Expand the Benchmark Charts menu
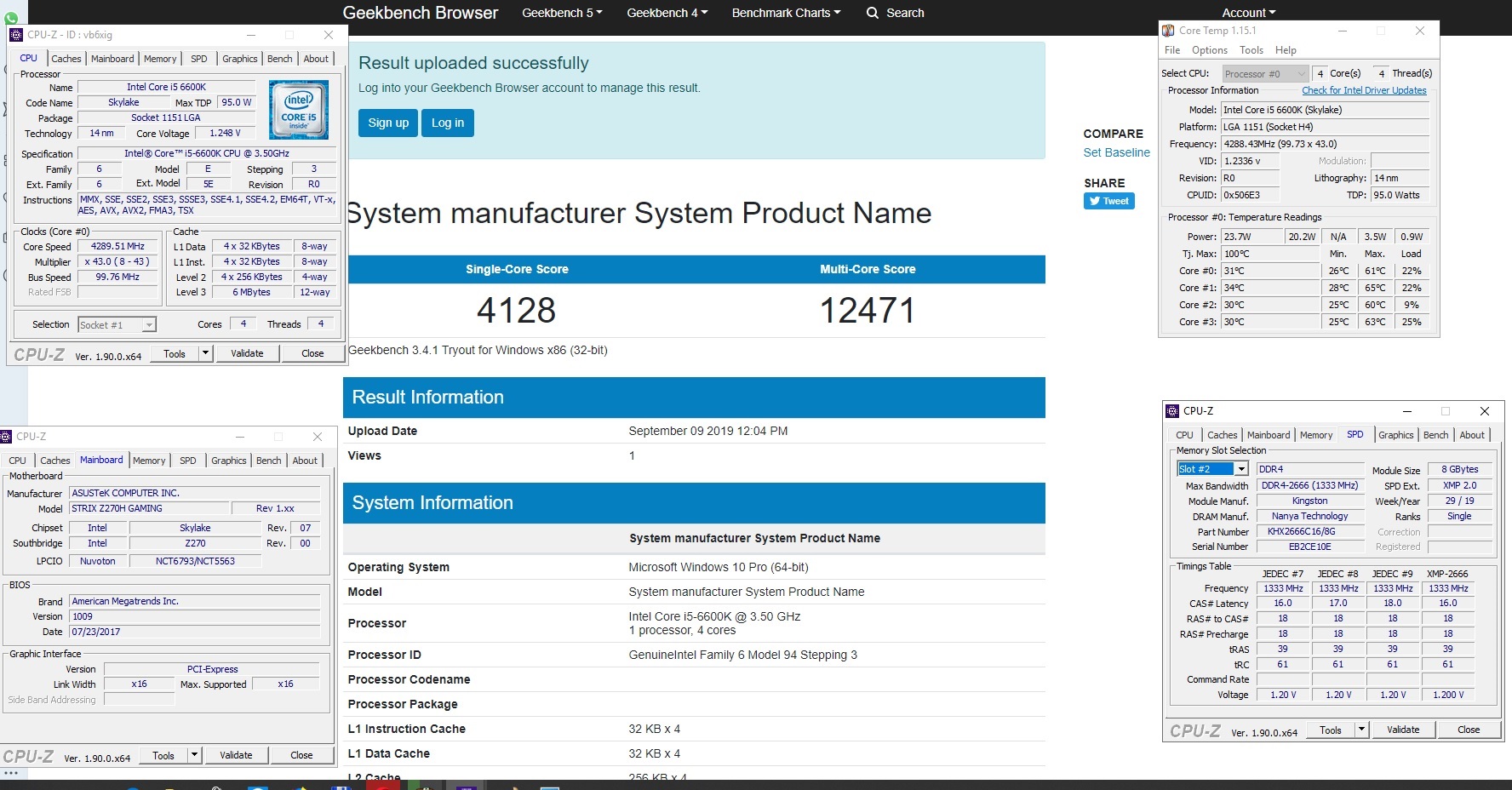This screenshot has width=1512, height=790. click(786, 13)
